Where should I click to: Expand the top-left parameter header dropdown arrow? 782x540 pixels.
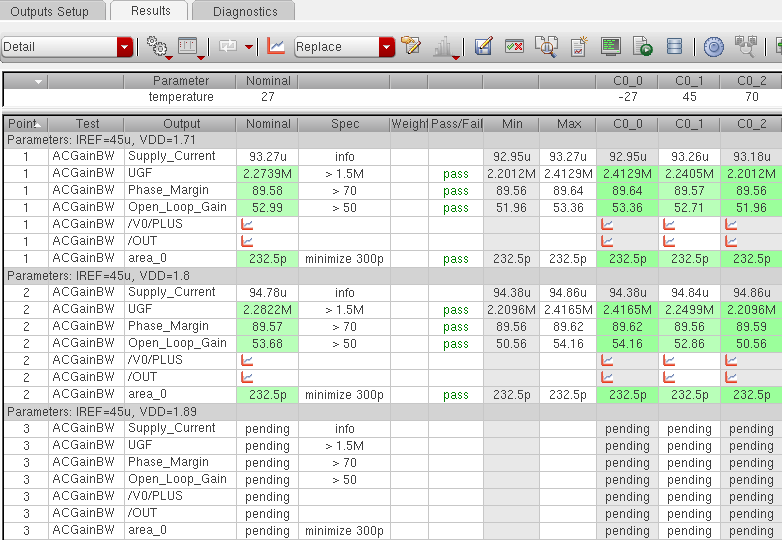click(38, 81)
